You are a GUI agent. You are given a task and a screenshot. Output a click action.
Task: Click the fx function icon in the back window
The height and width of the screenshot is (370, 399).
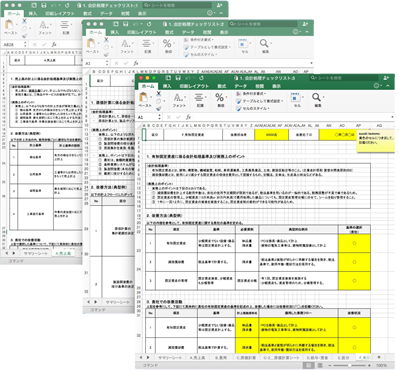click(x=54, y=44)
